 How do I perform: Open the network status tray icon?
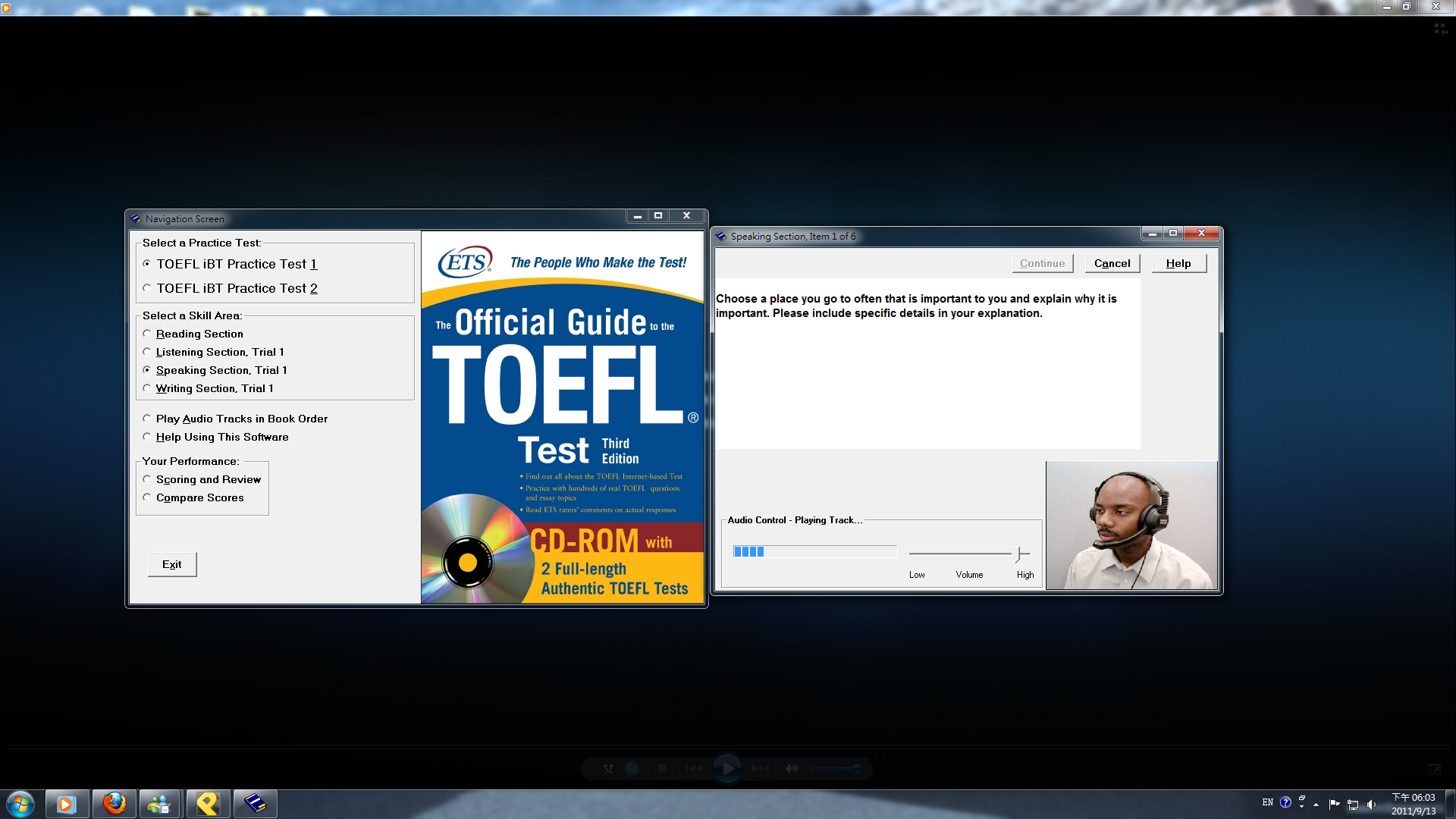pyautogui.click(x=1353, y=804)
